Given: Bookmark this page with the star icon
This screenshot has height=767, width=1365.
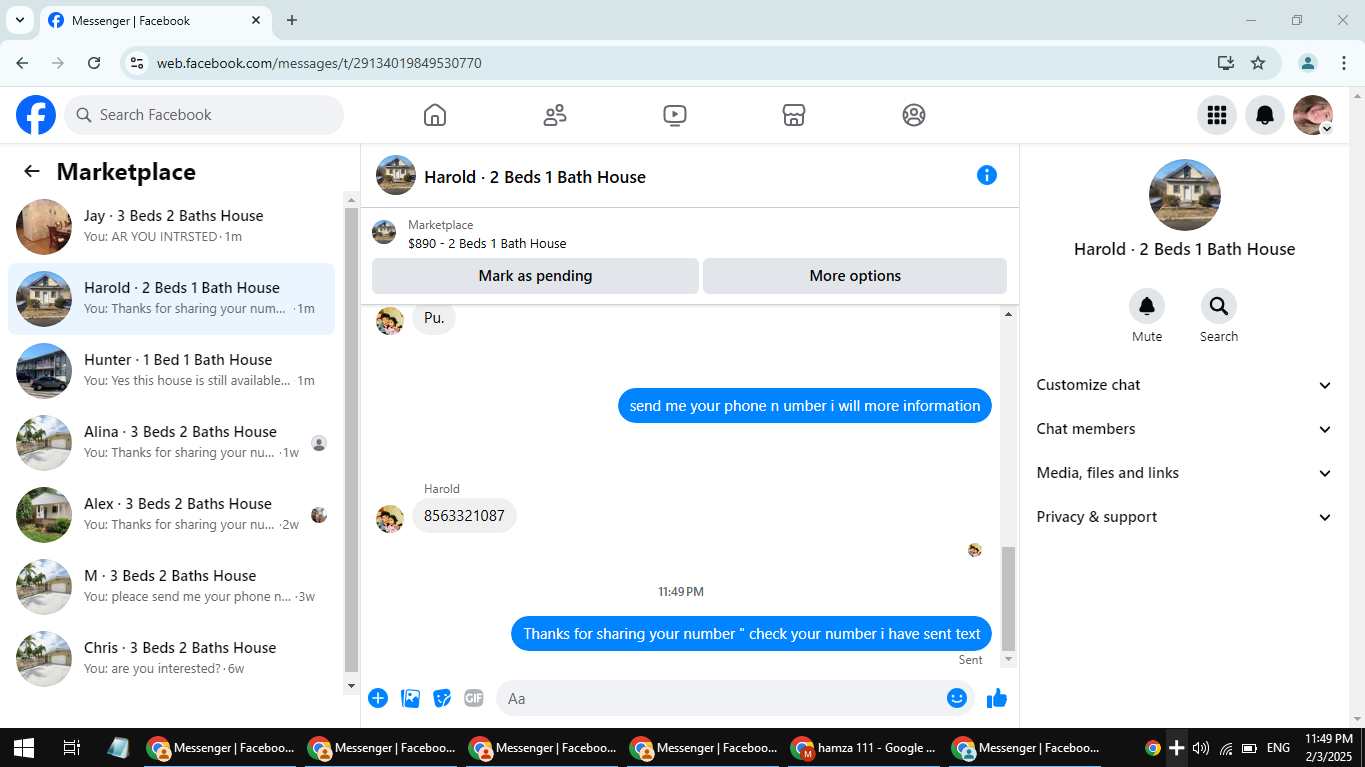Looking at the screenshot, I should click(x=1258, y=63).
